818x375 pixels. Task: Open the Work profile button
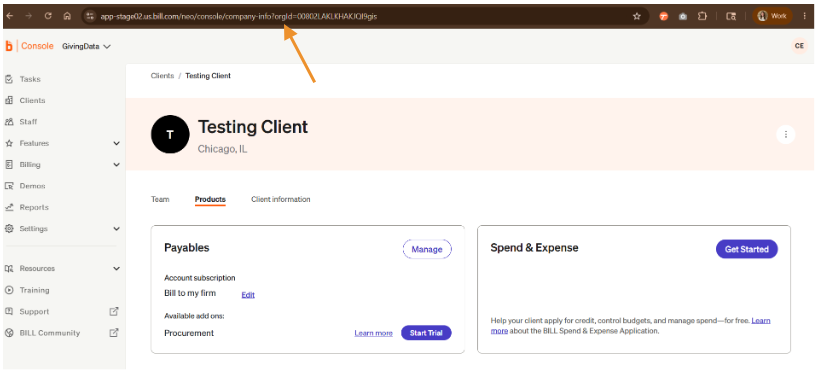772,16
